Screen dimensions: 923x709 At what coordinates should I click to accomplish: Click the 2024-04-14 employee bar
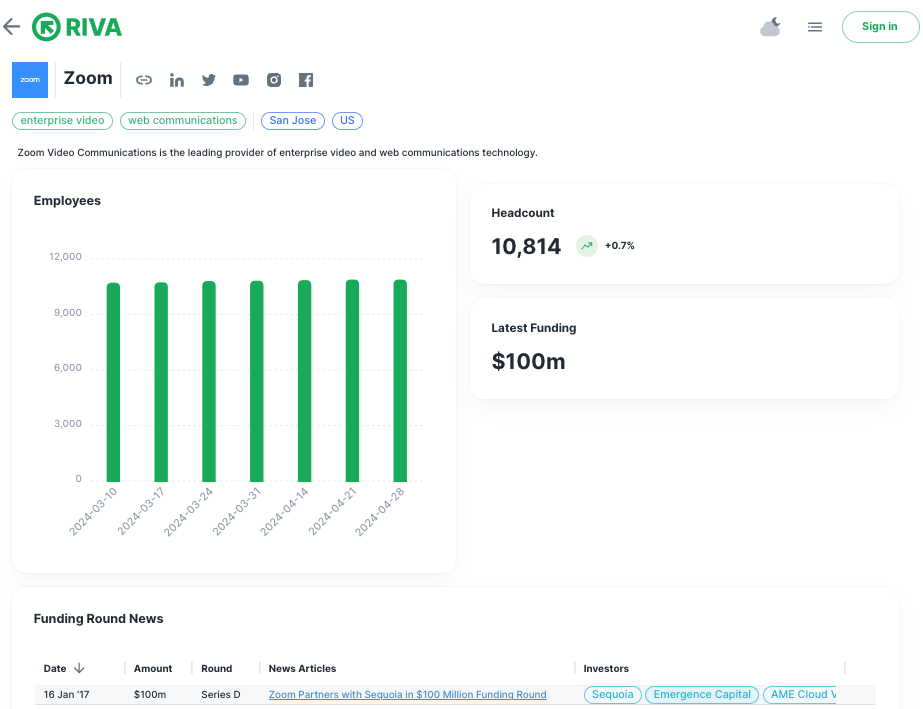click(304, 380)
